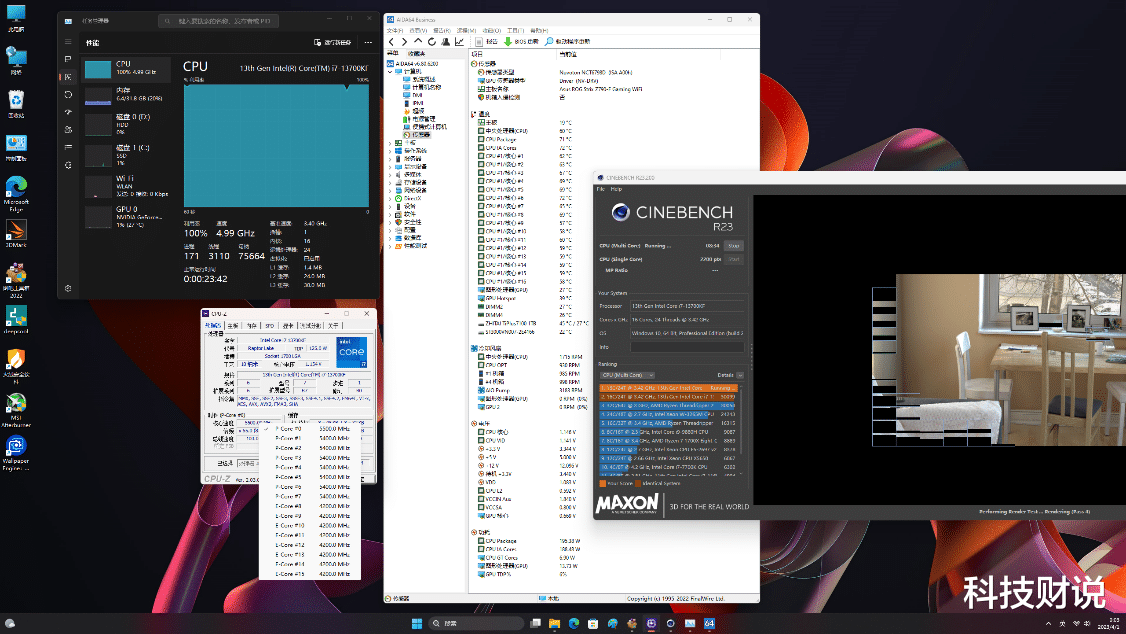Screen dimensions: 1126x634
Task: Select E-Core #8 in CPU-Z core menu
Action: click(309, 506)
